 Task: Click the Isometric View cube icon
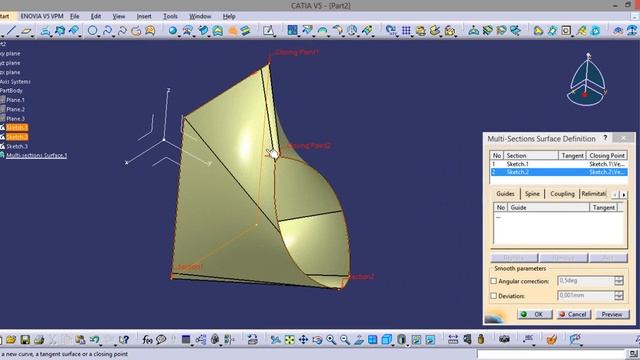pyautogui.click(x=387, y=340)
